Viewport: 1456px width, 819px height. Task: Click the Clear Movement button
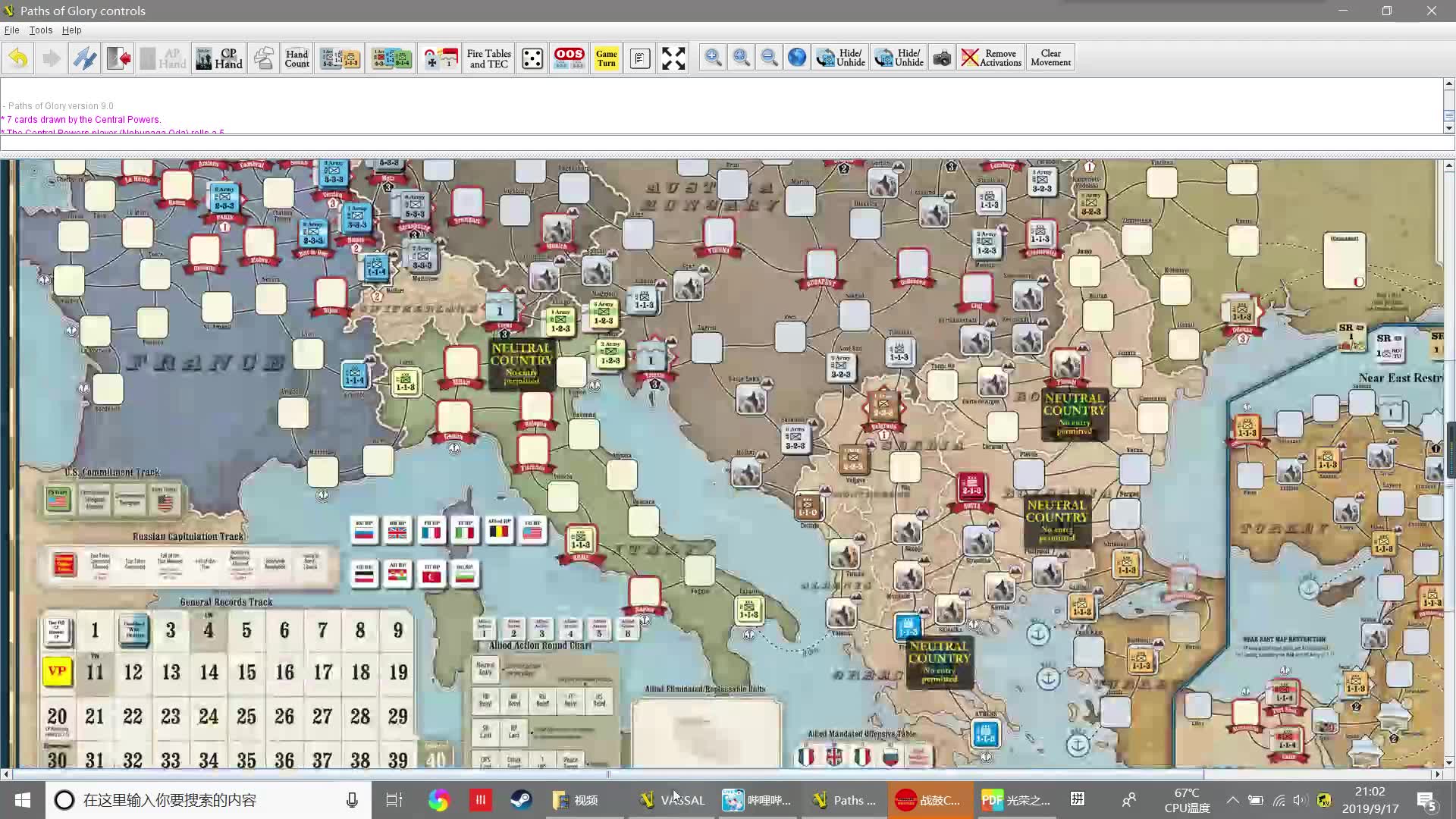click(x=1050, y=58)
